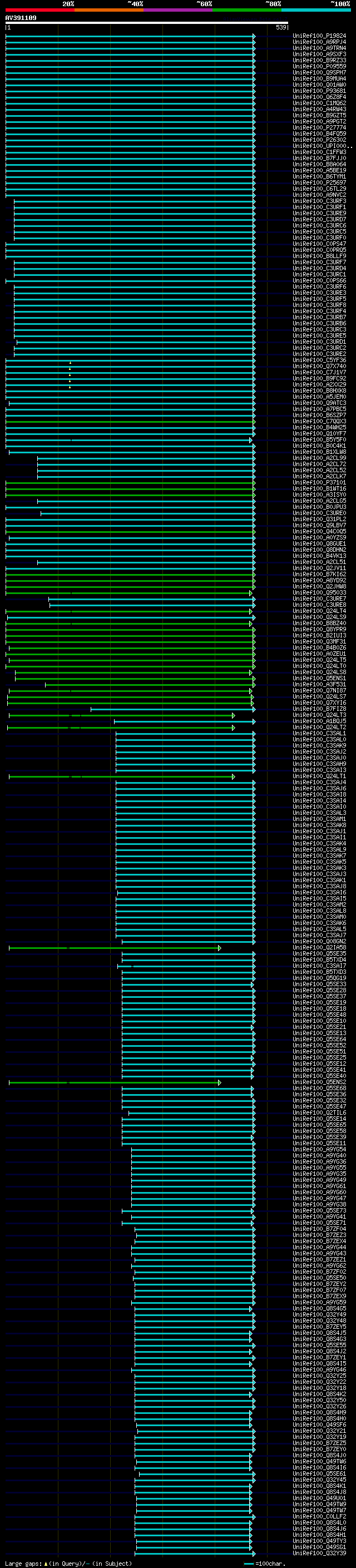Click the green alignment bar for UniRef100_C7QQX3

[130, 421]
